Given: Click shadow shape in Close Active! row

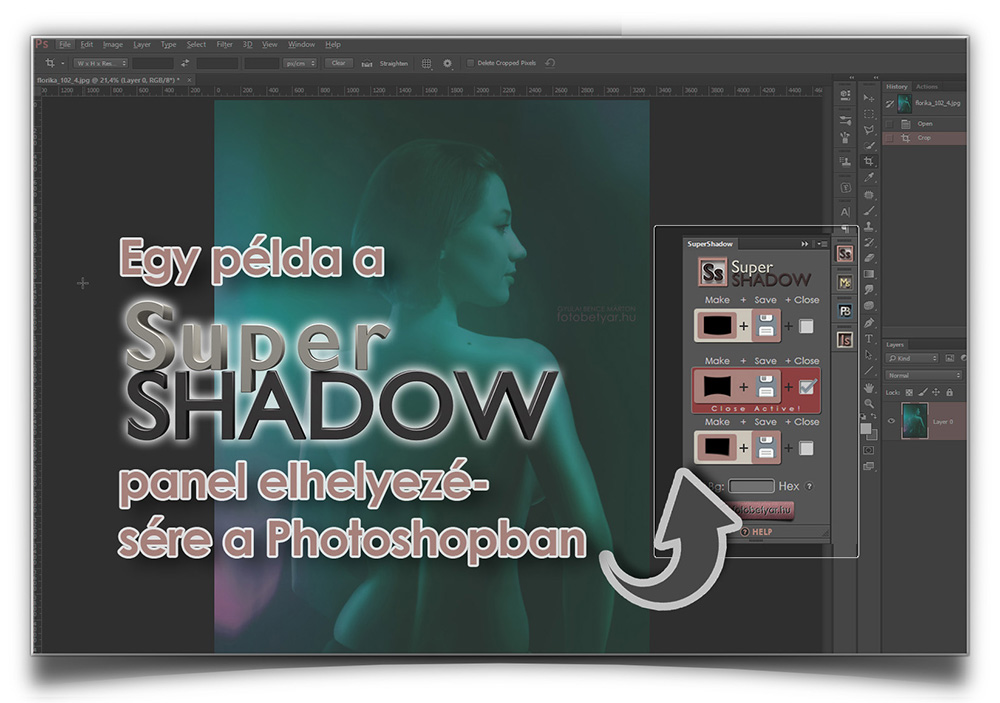Looking at the screenshot, I should [716, 387].
